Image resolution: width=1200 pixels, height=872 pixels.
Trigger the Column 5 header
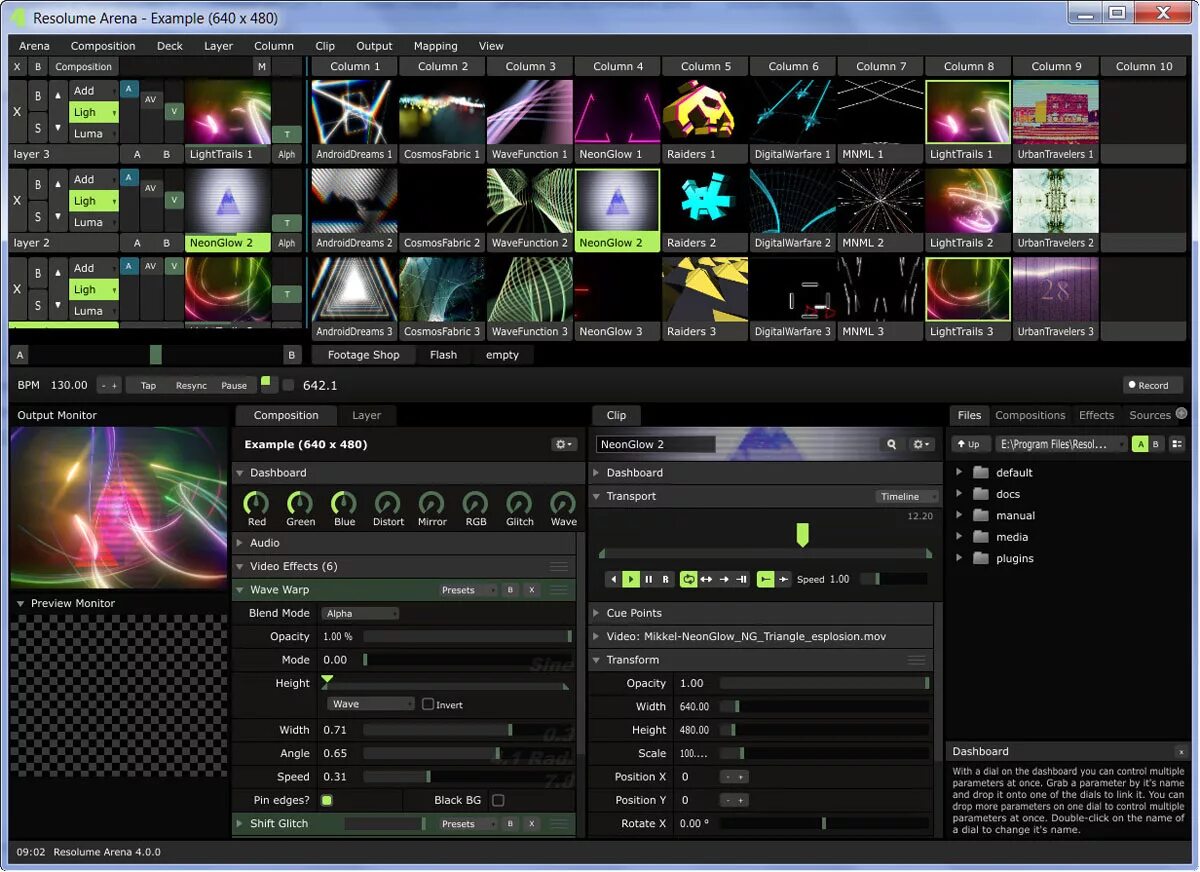tap(705, 67)
